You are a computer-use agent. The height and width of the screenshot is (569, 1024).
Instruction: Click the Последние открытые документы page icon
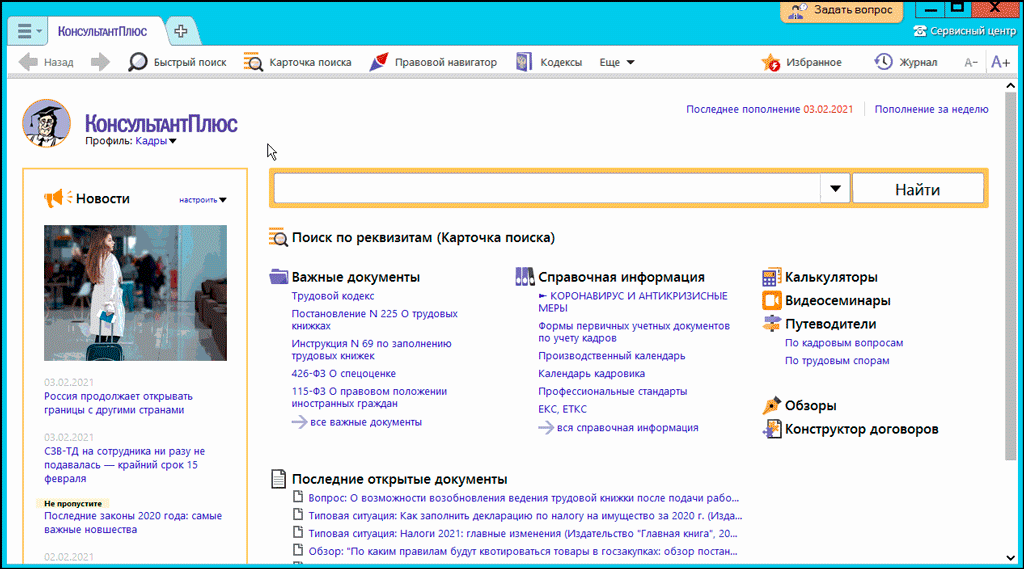[278, 479]
